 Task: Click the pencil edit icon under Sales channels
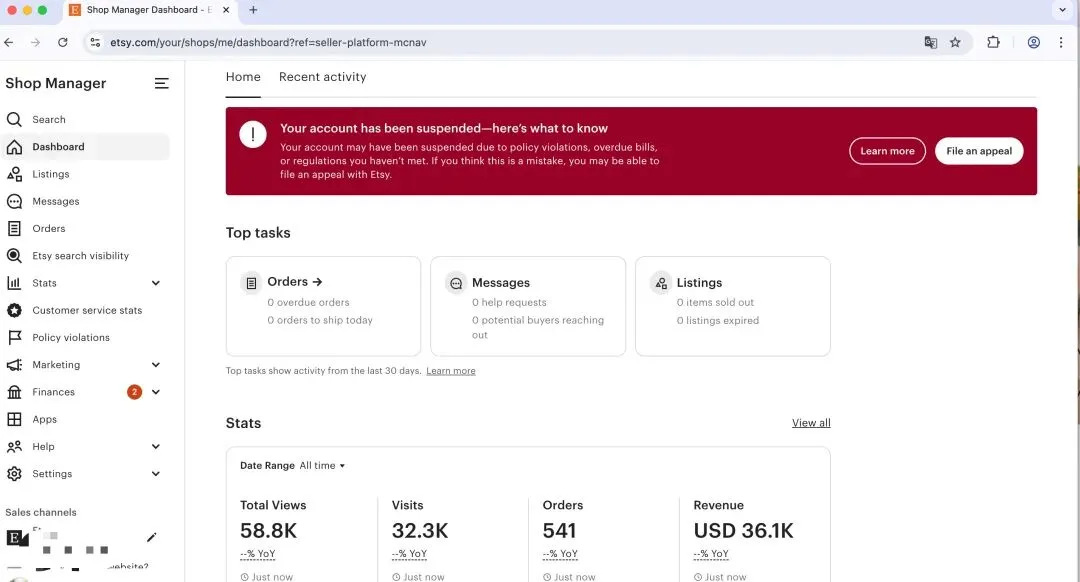[x=152, y=538]
